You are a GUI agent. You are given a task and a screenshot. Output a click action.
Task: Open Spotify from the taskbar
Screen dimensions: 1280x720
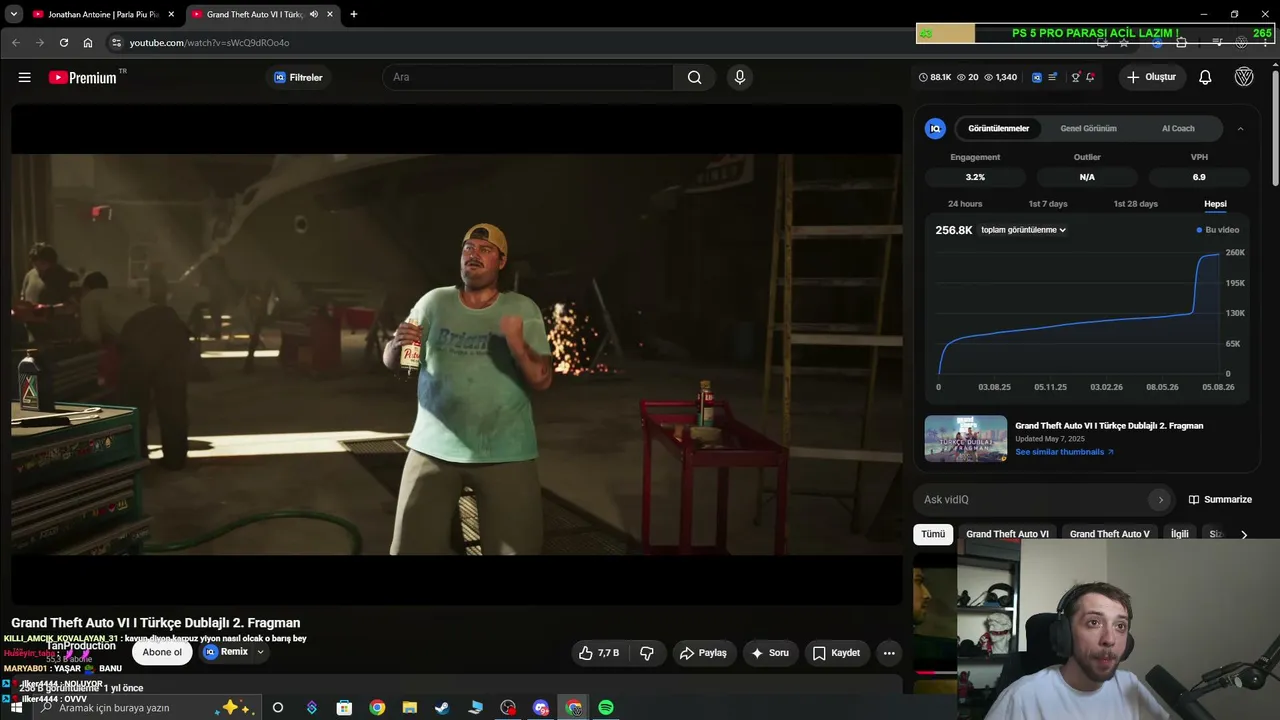(x=606, y=707)
